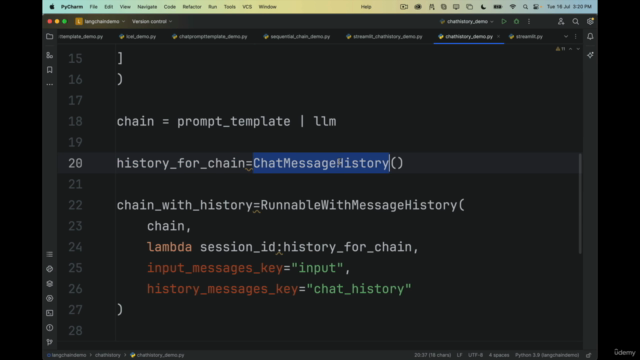Image resolution: width=640 pixels, height=360 pixels.
Task: Open the Help menu
Action: 366,7
